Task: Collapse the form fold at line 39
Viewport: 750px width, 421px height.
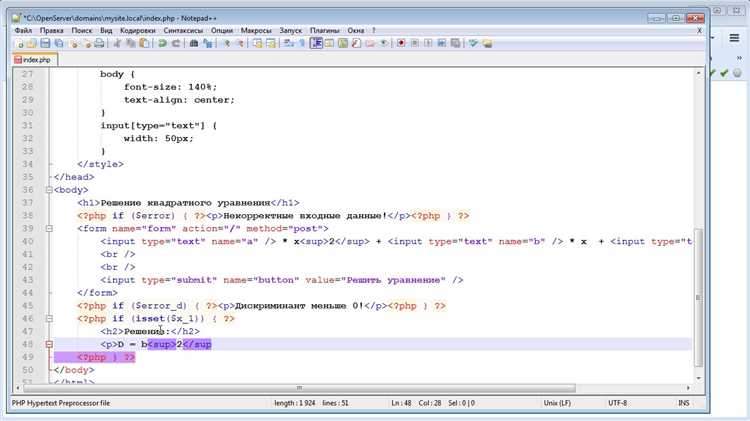Action: (x=49, y=229)
